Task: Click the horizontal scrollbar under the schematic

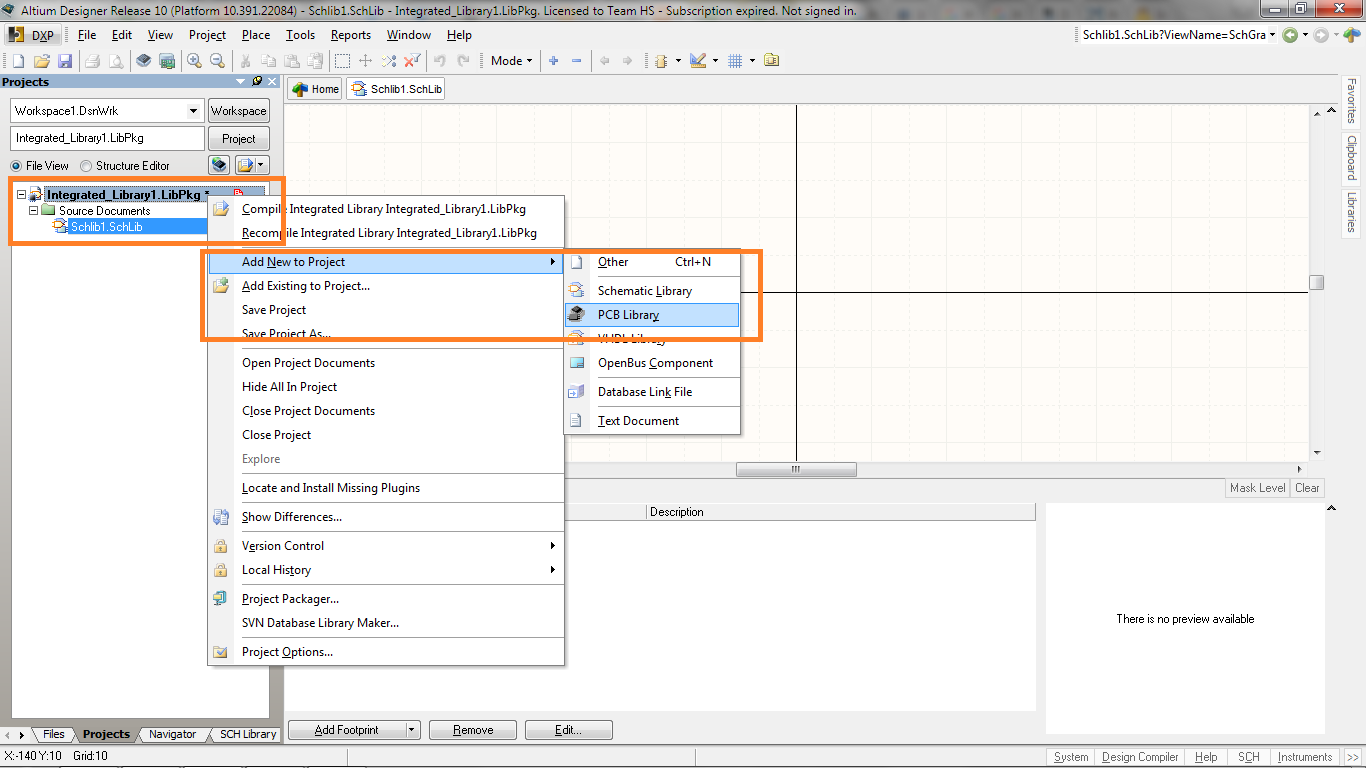Action: pyautogui.click(x=795, y=468)
